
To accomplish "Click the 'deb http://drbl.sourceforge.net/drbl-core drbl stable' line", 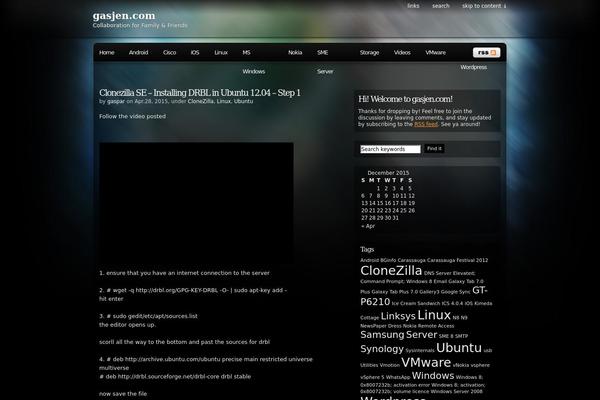I will click(x=175, y=377).
